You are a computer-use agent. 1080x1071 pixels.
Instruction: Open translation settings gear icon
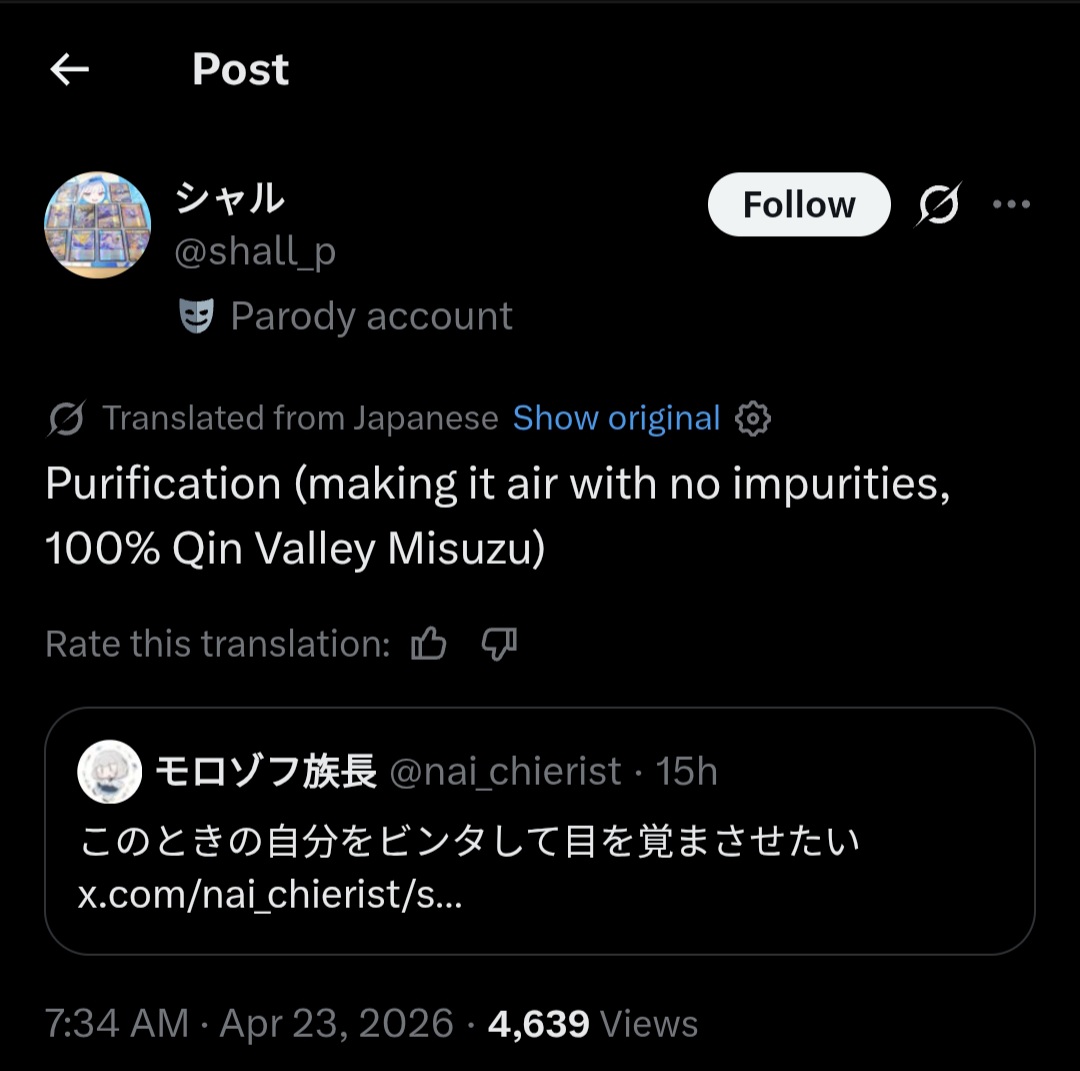(x=753, y=419)
